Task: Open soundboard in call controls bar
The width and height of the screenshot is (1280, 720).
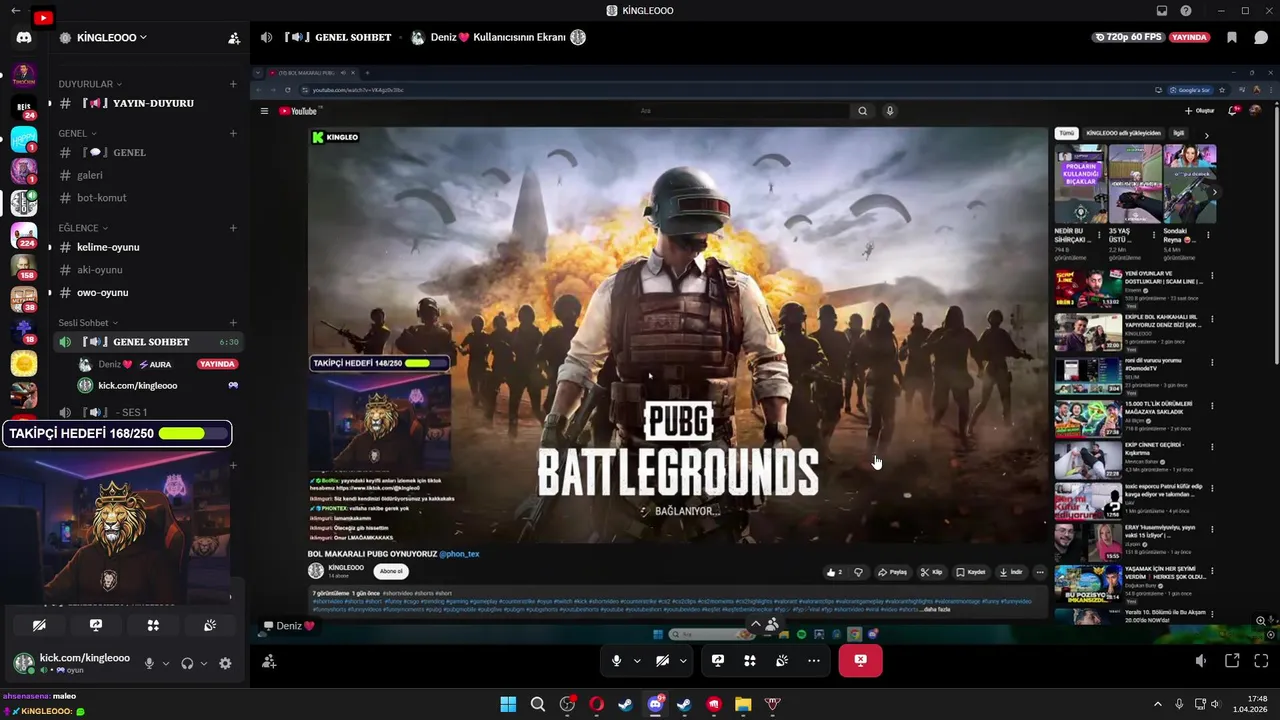Action: point(782,661)
